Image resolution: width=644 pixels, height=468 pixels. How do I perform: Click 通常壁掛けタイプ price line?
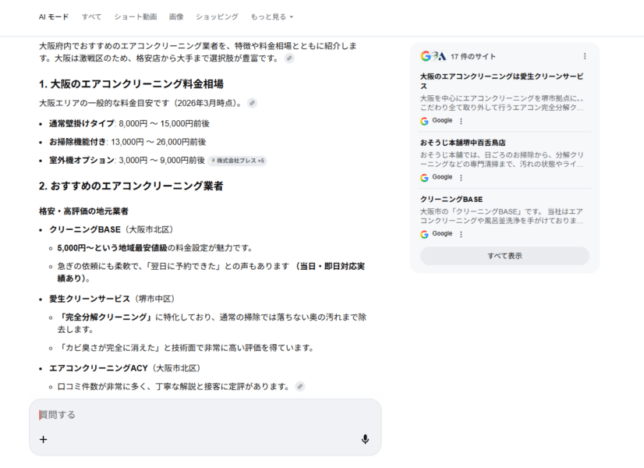pyautogui.click(x=129, y=124)
